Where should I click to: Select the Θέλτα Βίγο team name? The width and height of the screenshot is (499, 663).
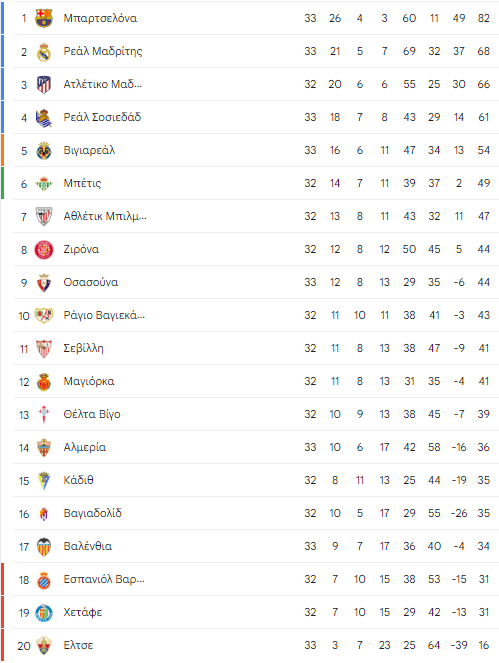(92, 414)
